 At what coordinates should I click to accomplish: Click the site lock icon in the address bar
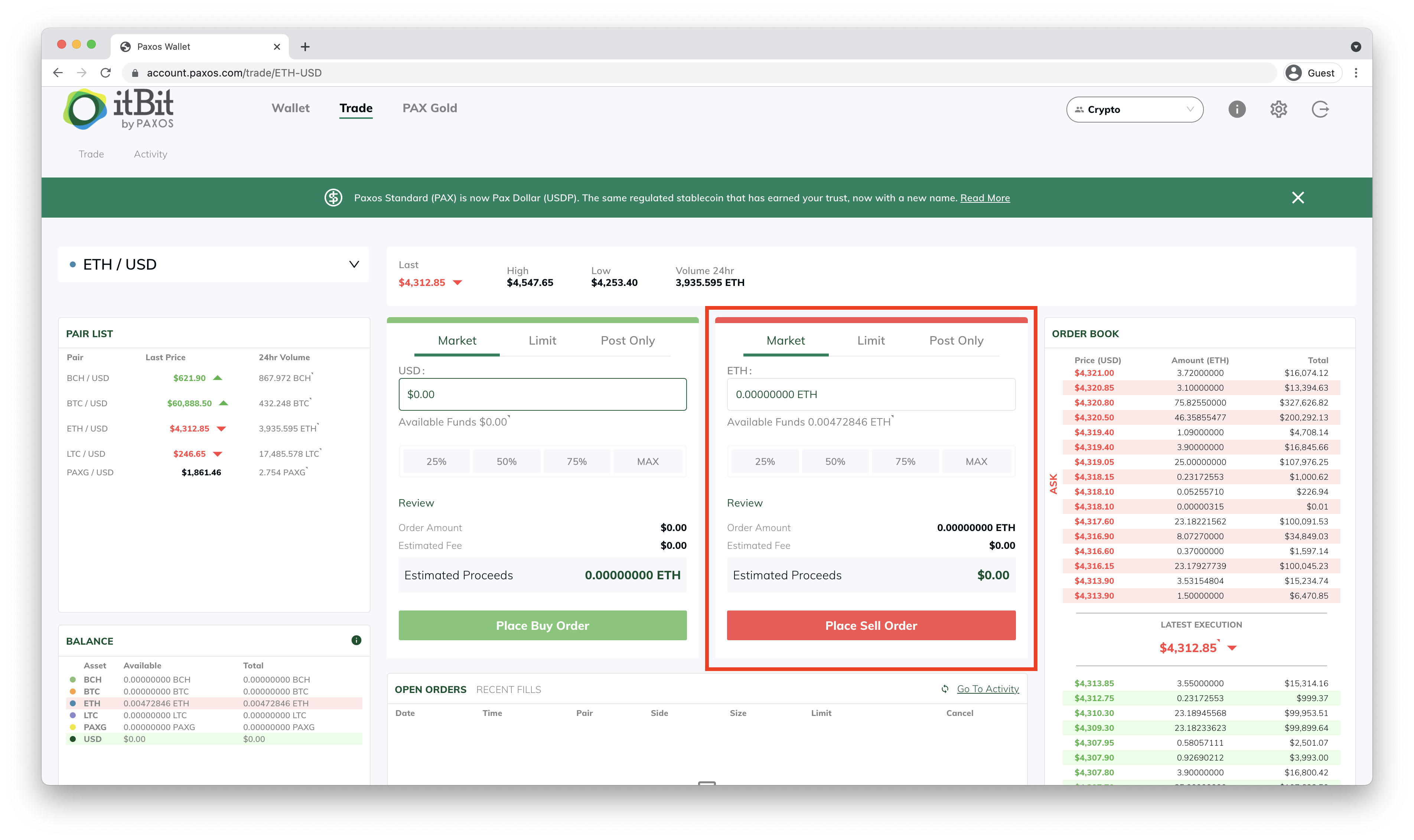tap(135, 73)
